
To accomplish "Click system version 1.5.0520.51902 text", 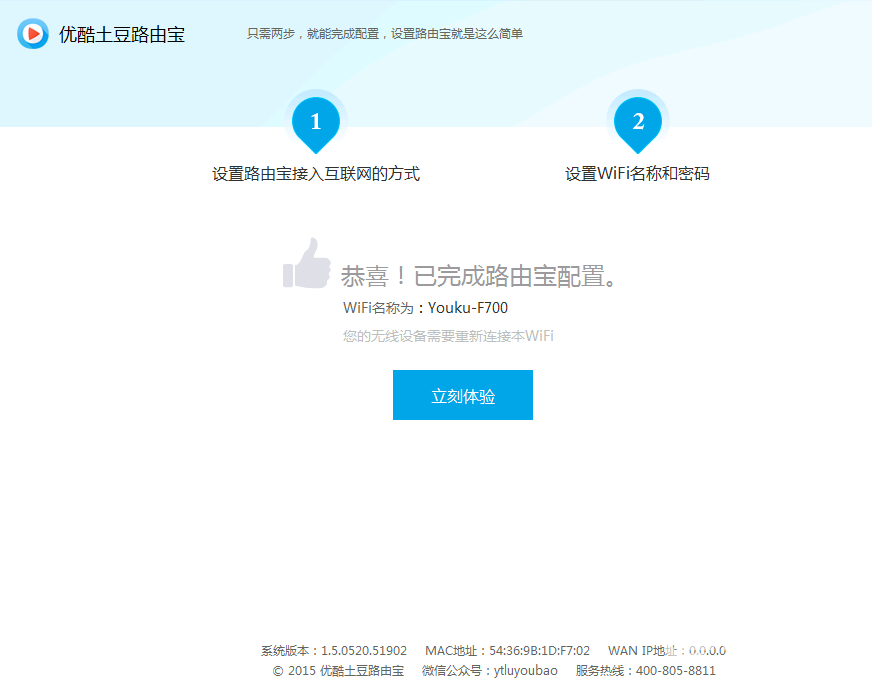I will 334,650.
